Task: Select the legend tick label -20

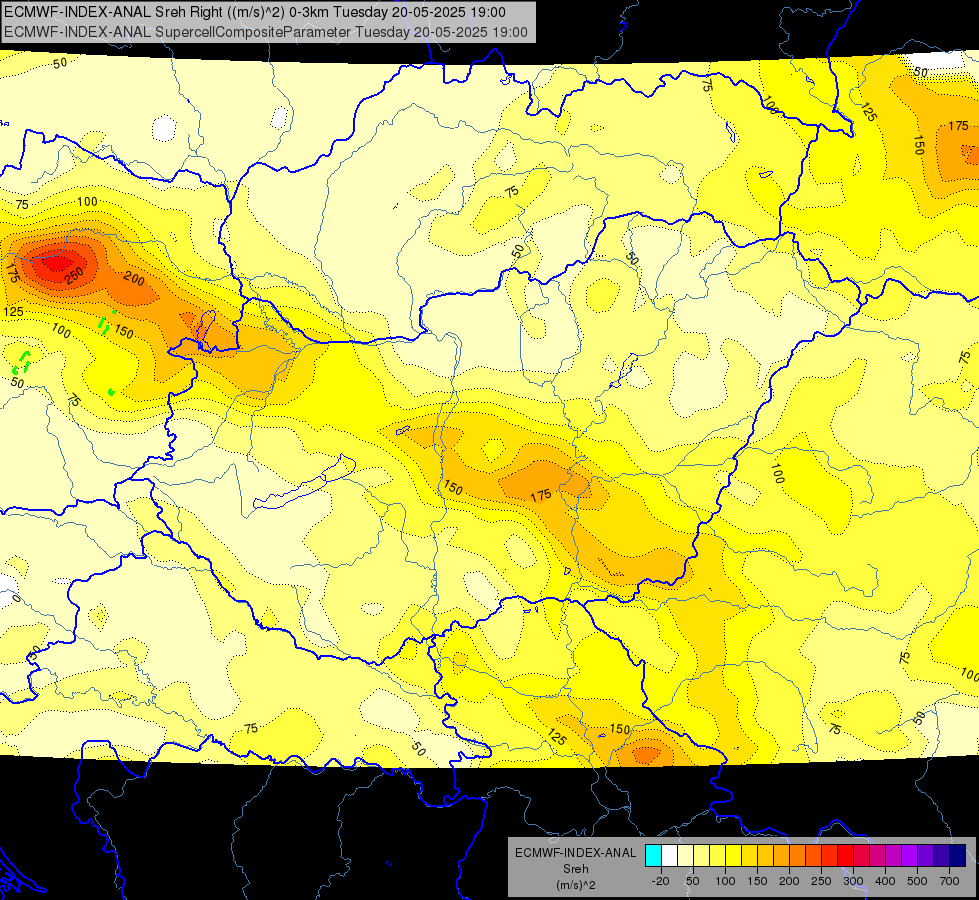Action: click(661, 881)
